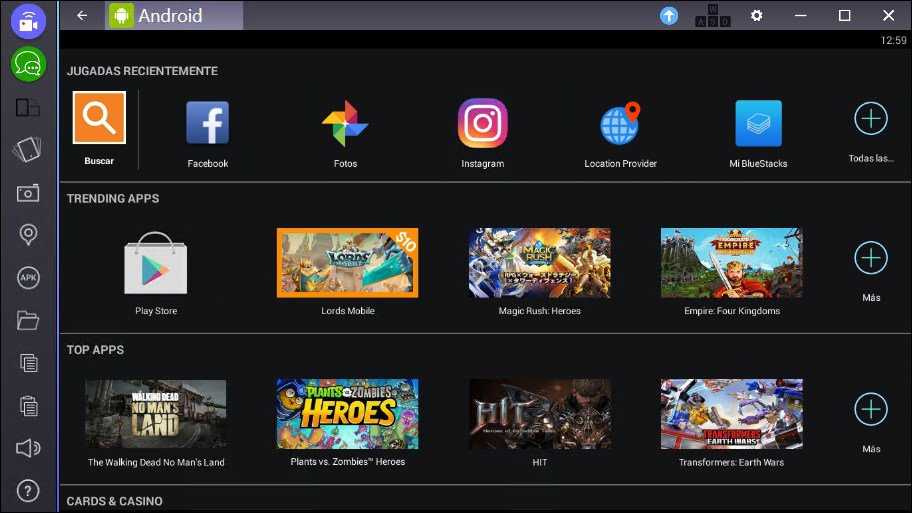The image size is (912, 513).
Task: Click the install APK sidebar icon
Action: (x=28, y=277)
